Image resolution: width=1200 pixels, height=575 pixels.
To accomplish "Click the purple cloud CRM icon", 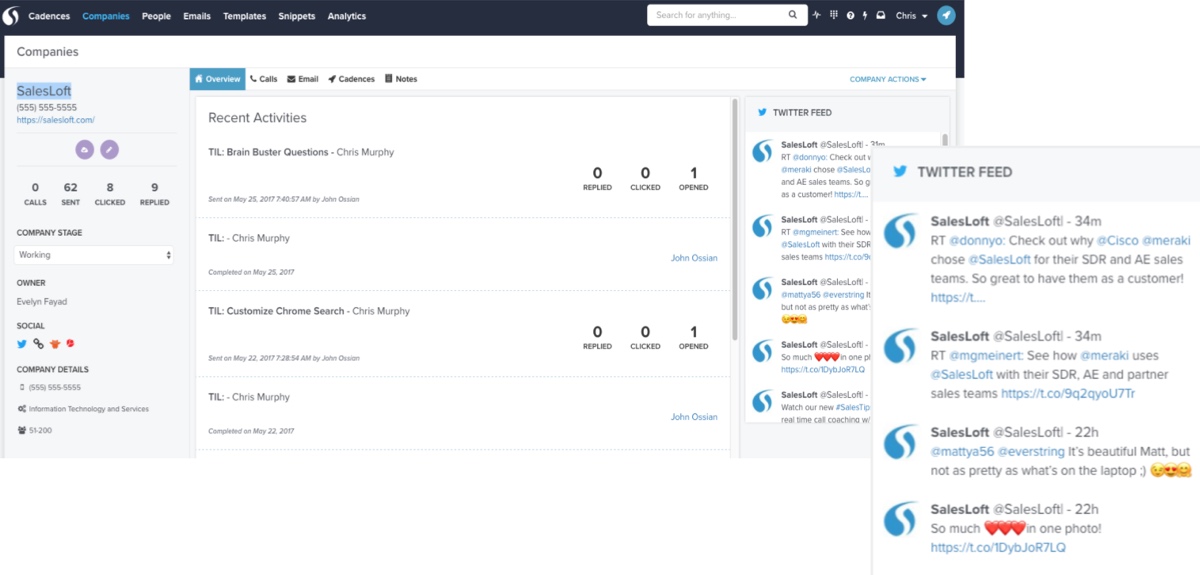I will 85,149.
